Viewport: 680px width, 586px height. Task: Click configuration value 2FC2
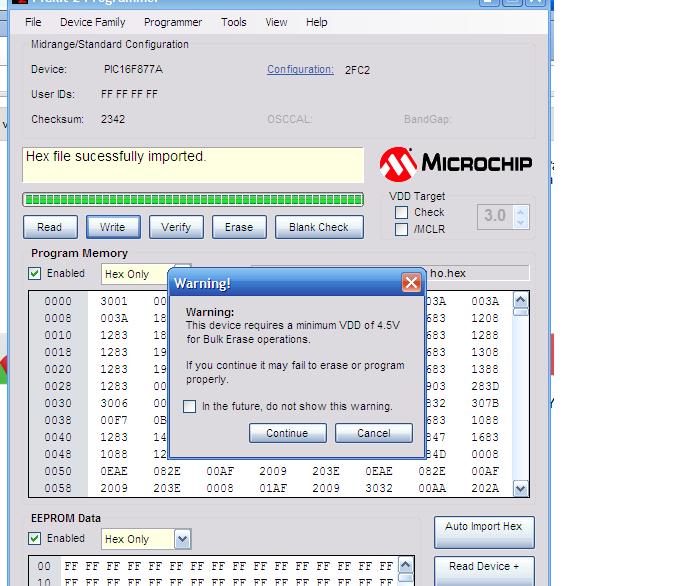357,70
